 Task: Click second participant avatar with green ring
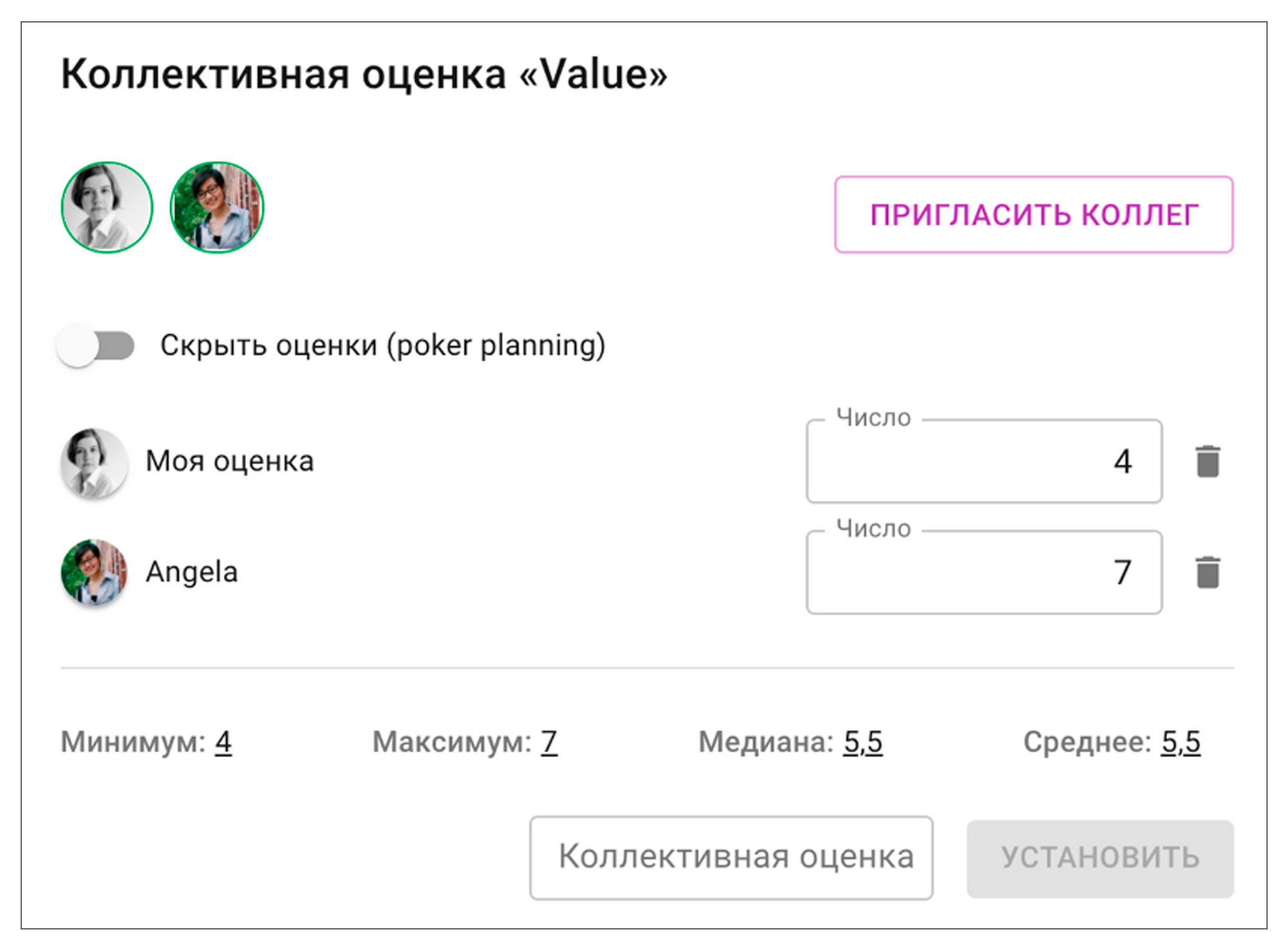(x=217, y=207)
